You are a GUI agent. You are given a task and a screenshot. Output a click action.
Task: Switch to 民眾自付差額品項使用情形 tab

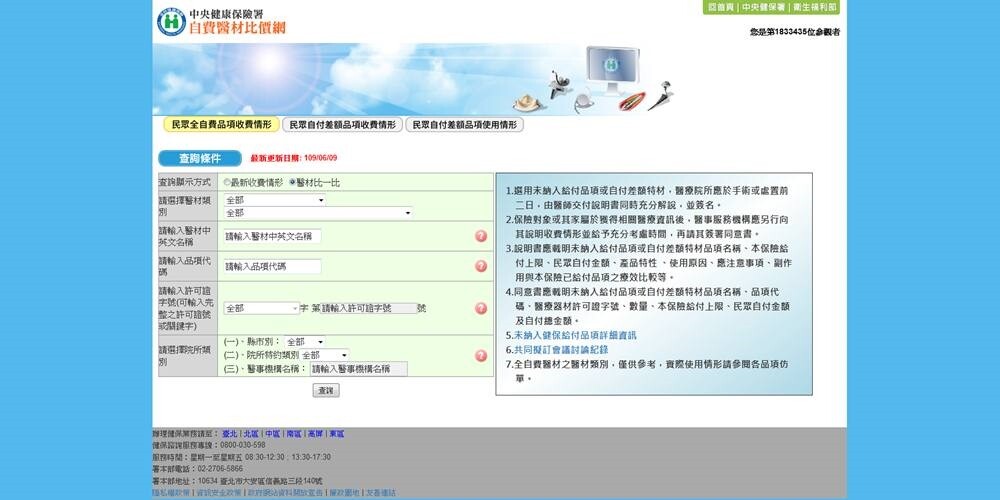[464, 124]
